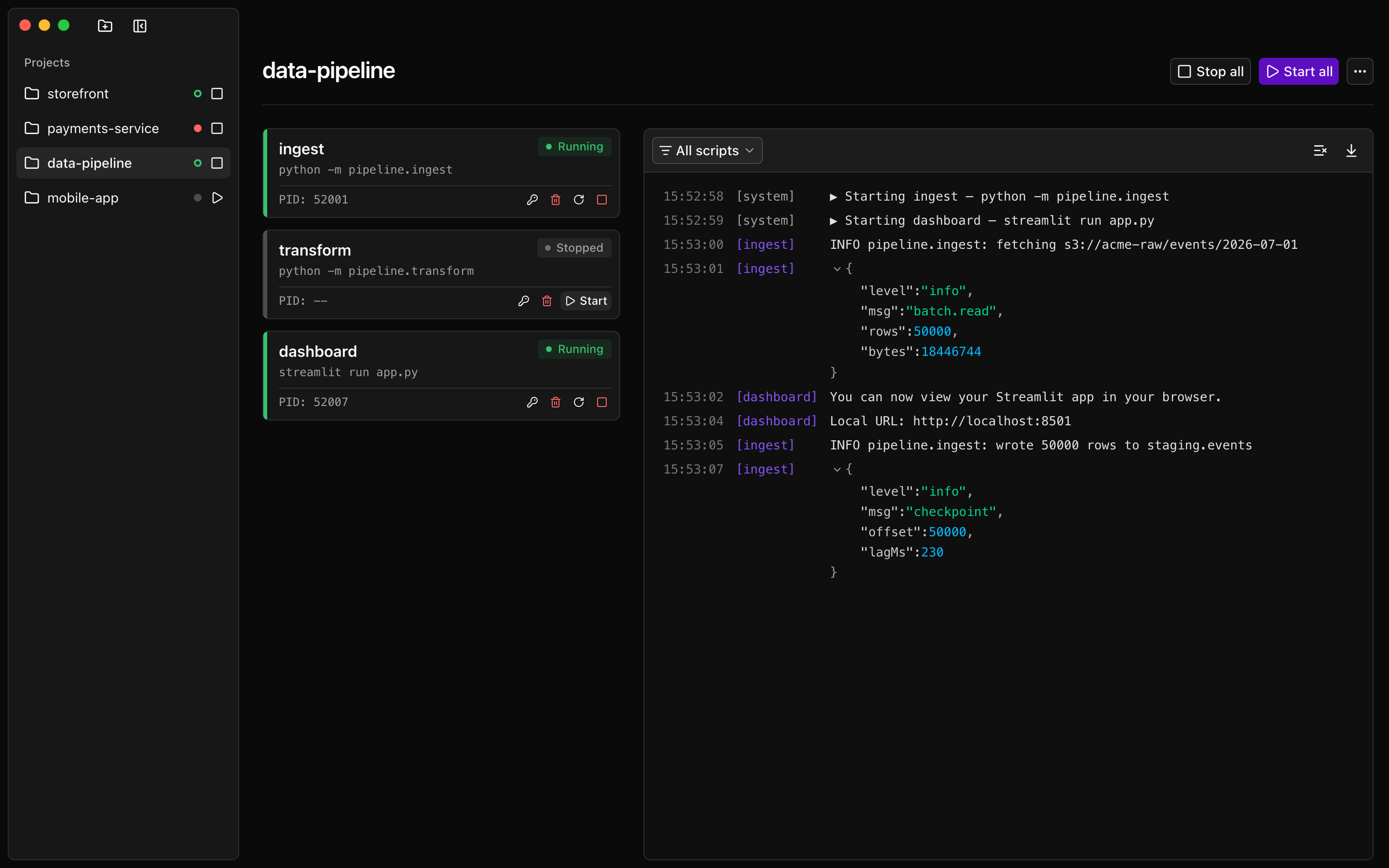
Task: Collapse the batch.read JSON log entry
Action: tap(837, 269)
